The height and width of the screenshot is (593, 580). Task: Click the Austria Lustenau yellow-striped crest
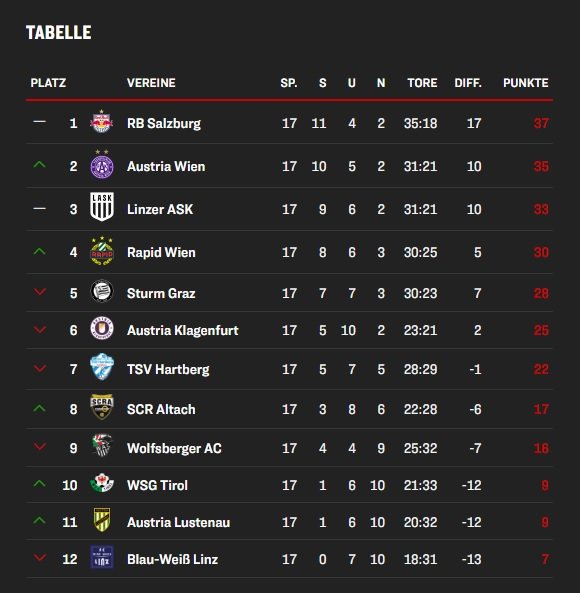tap(102, 520)
